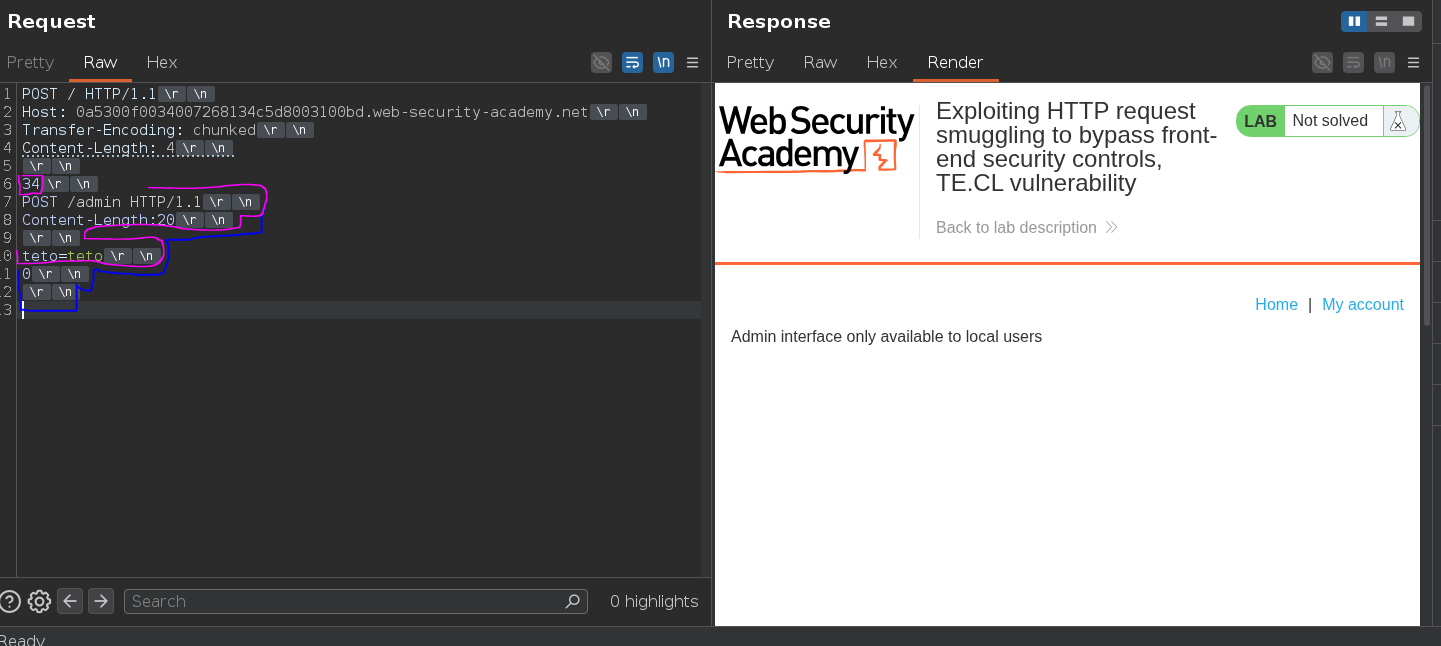Open the Hex tab in Request
Image resolution: width=1441 pixels, height=646 pixels.
(x=162, y=62)
